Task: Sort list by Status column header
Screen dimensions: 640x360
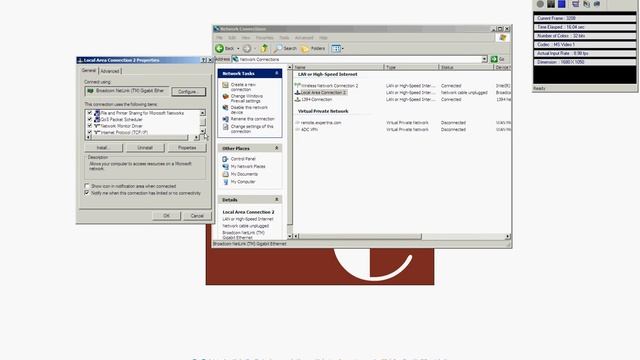Action: tap(466, 67)
